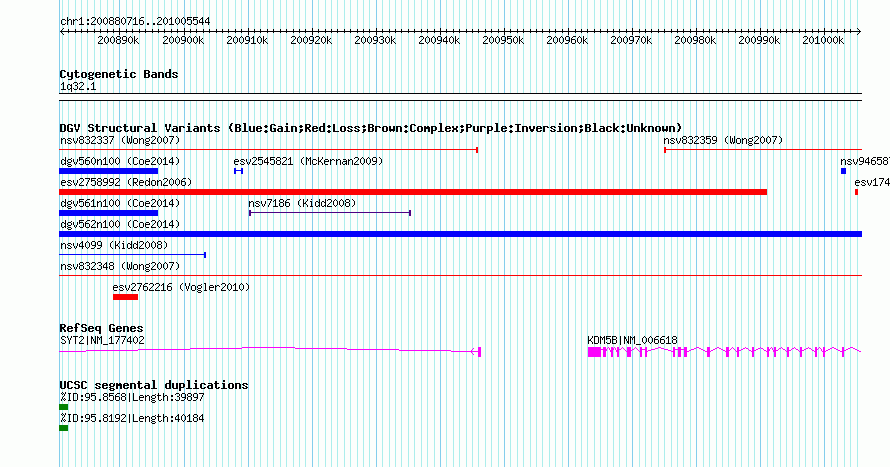The height and width of the screenshot is (467, 890).
Task: Click the %ID:95.8192|Length:40184 label
Action: pyautogui.click(x=132, y=418)
